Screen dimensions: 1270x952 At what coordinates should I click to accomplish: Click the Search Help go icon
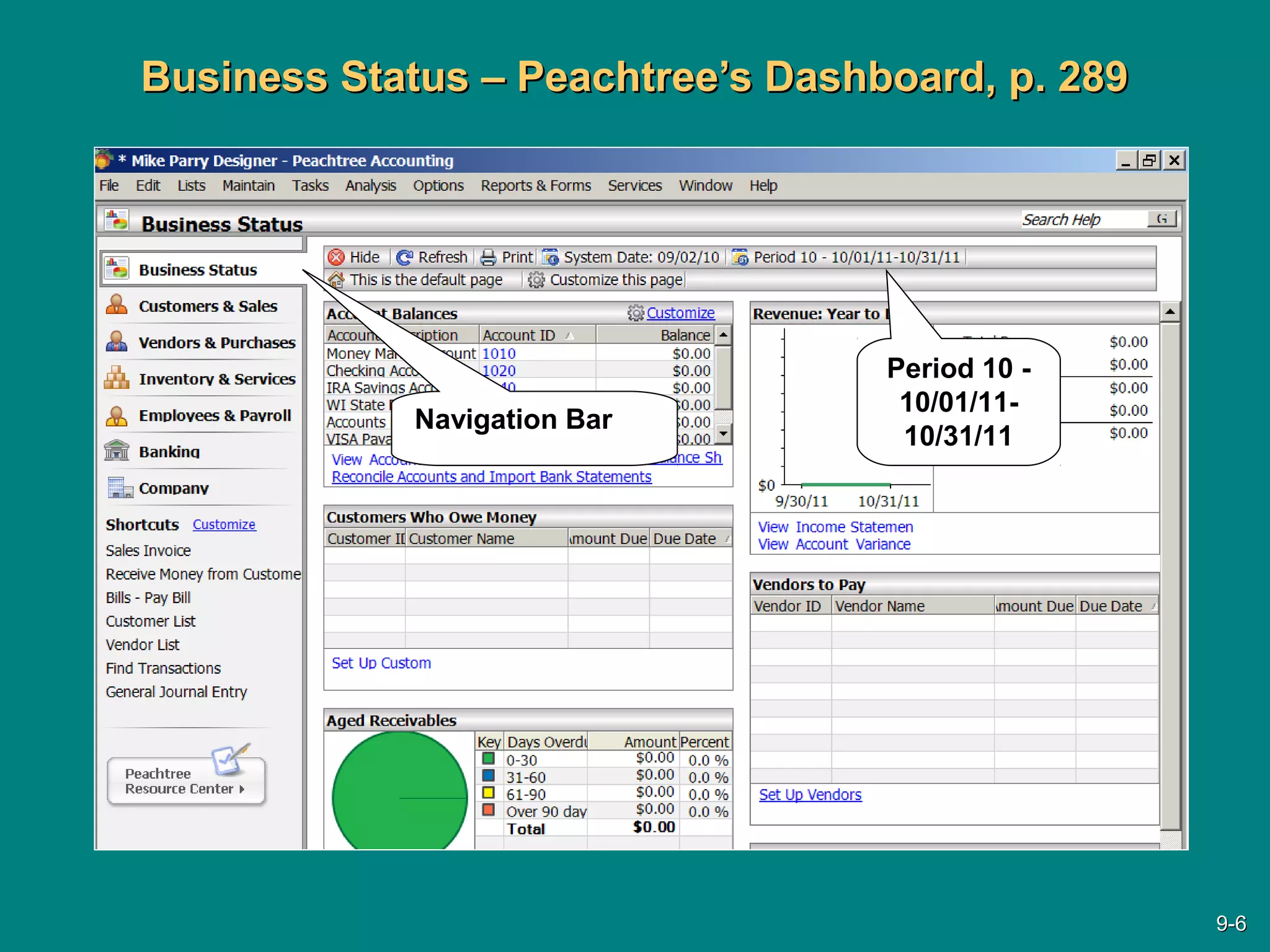click(x=1162, y=219)
